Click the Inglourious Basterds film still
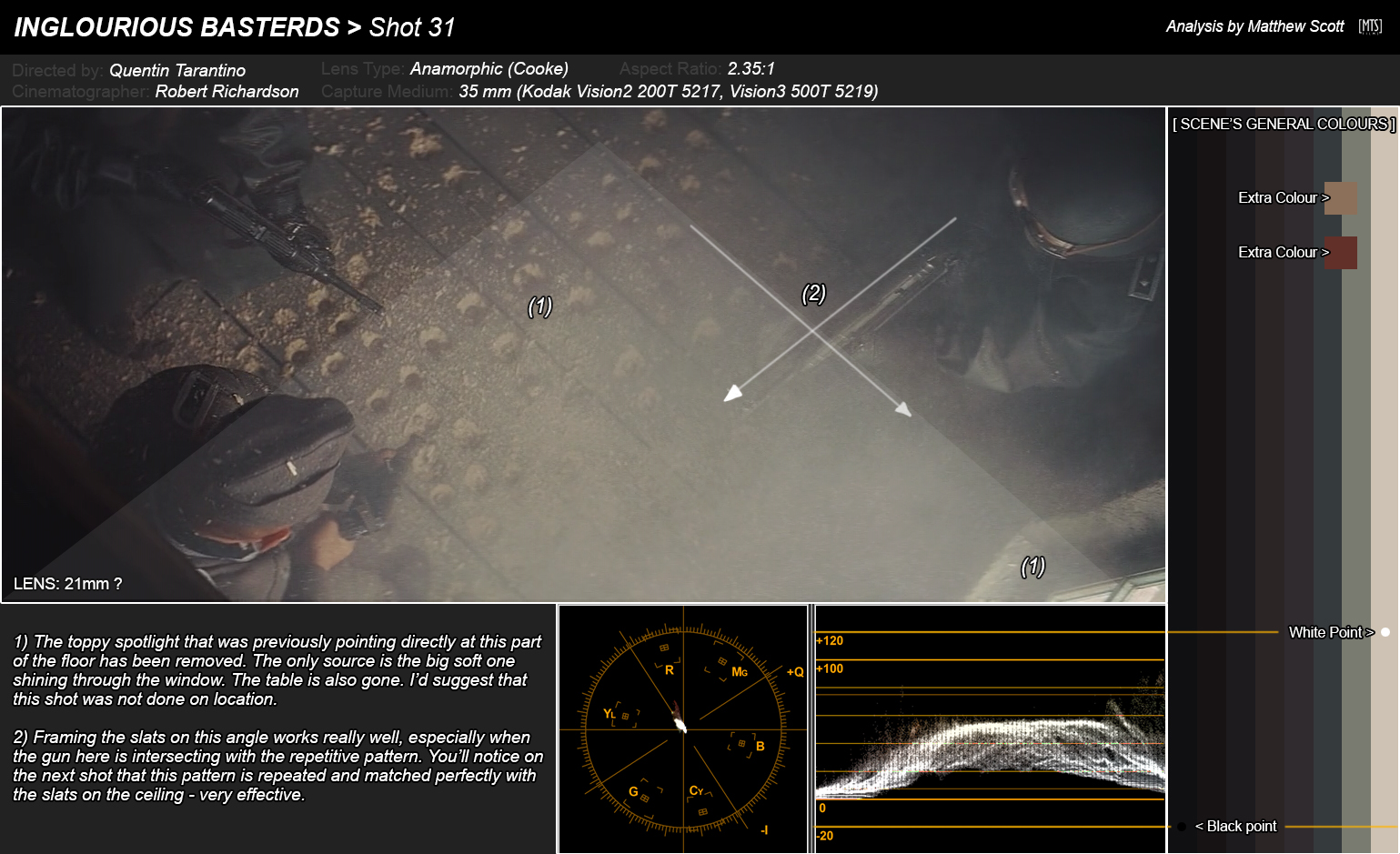This screenshot has height=854, width=1400. click(583, 355)
